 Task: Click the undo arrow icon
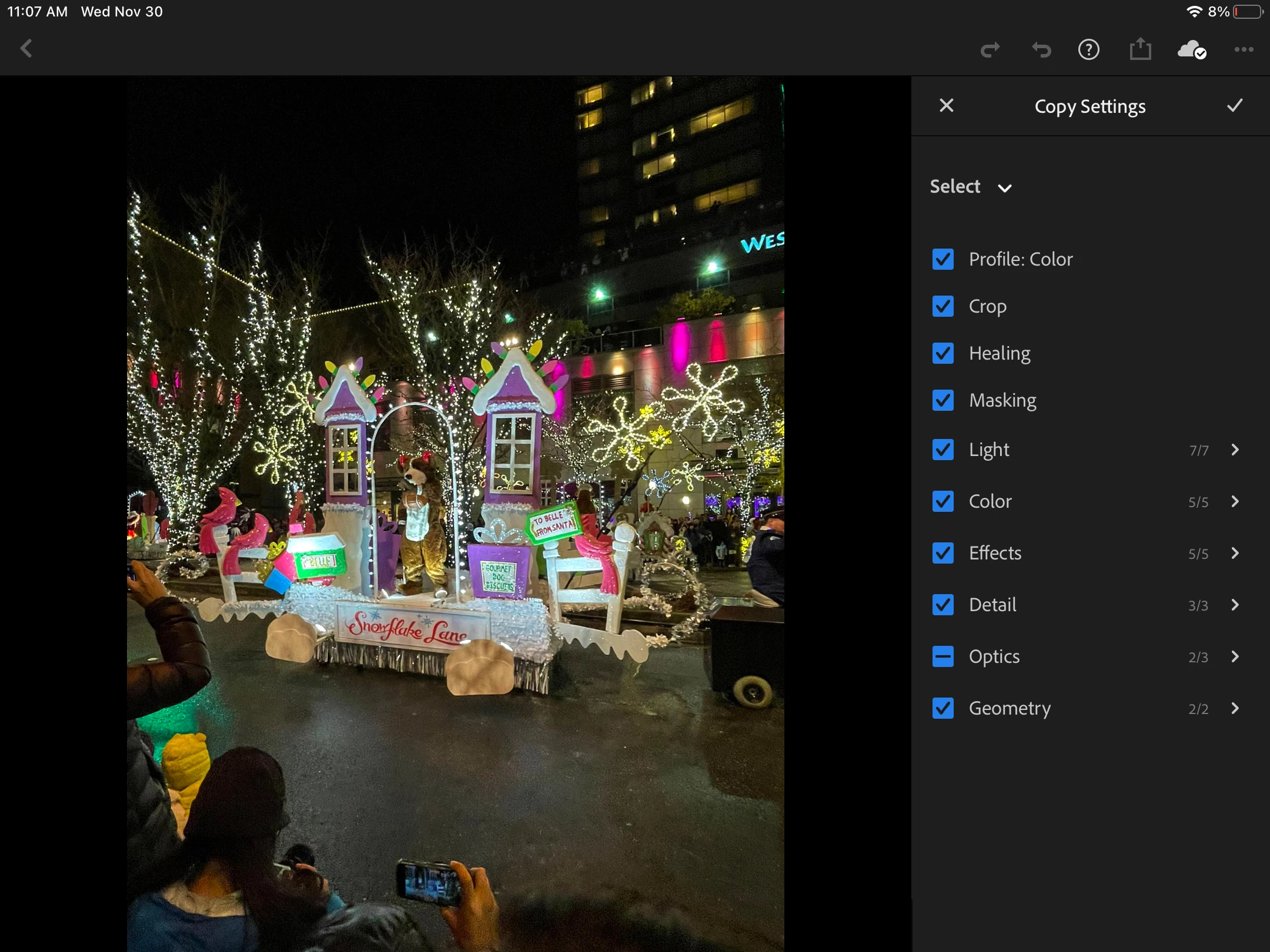[x=1041, y=50]
